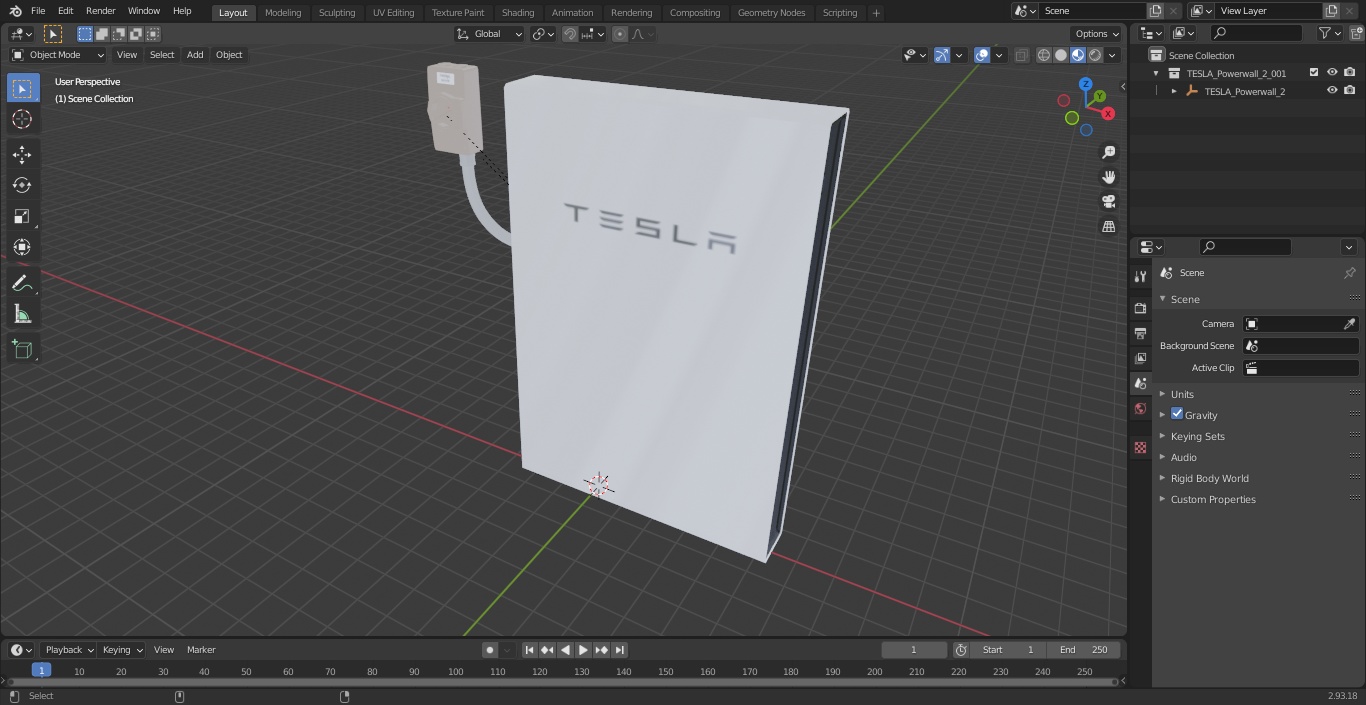This screenshot has height=705, width=1366.
Task: Expand the Units panel
Action: coord(1182,394)
